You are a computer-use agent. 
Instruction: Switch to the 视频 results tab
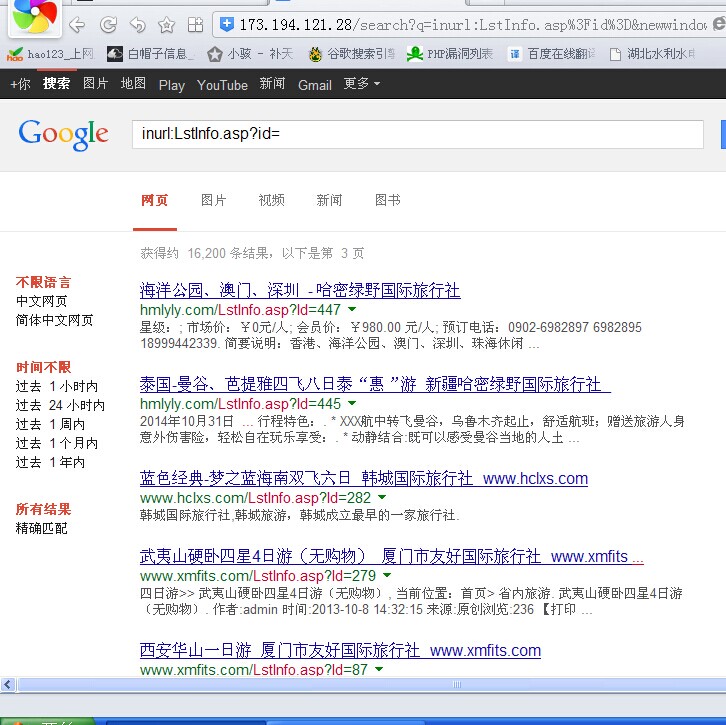point(271,200)
